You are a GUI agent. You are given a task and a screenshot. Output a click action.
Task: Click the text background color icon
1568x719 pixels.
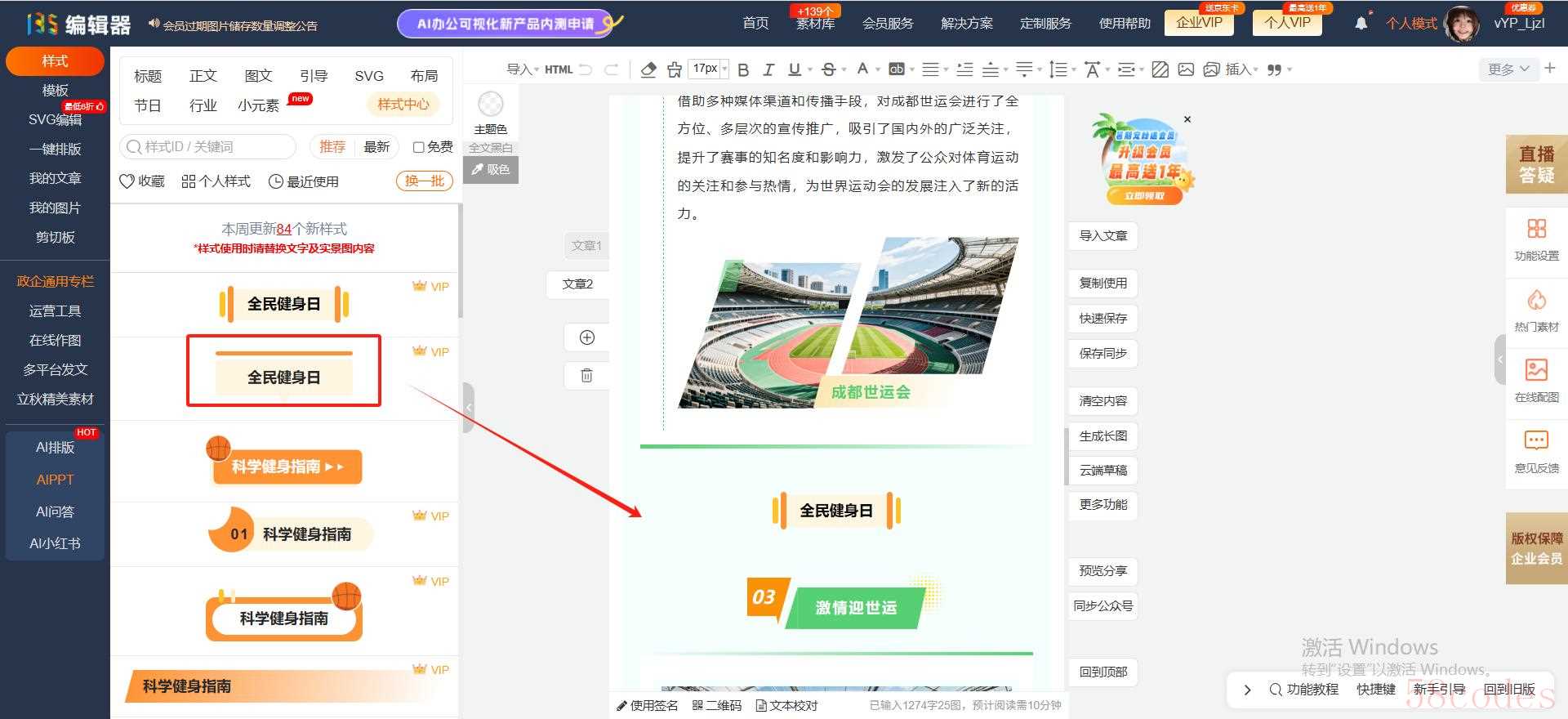tap(897, 69)
